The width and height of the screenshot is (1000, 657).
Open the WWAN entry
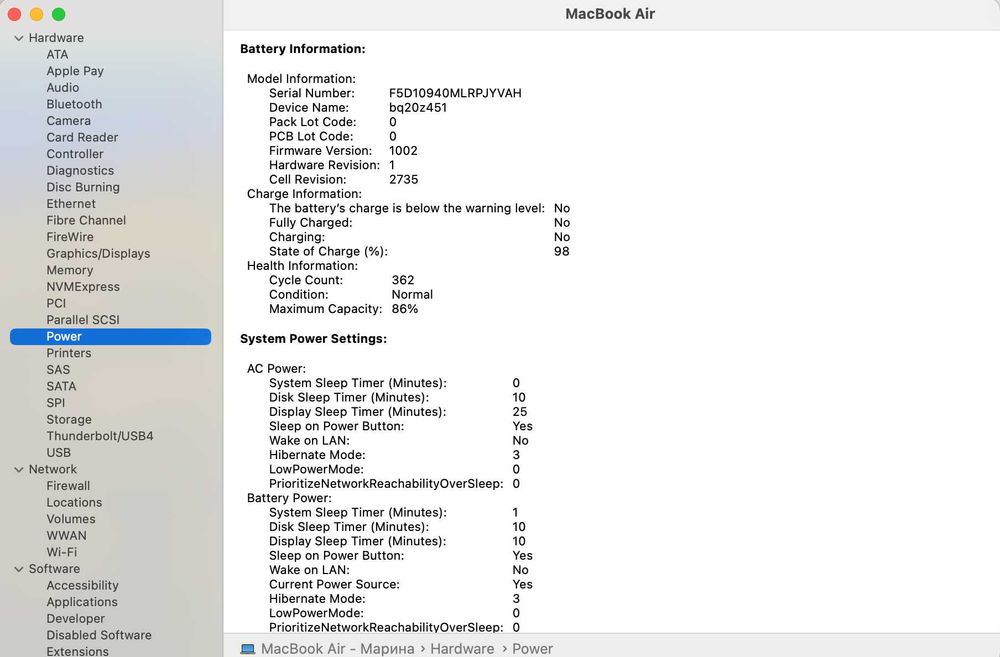click(x=66, y=536)
